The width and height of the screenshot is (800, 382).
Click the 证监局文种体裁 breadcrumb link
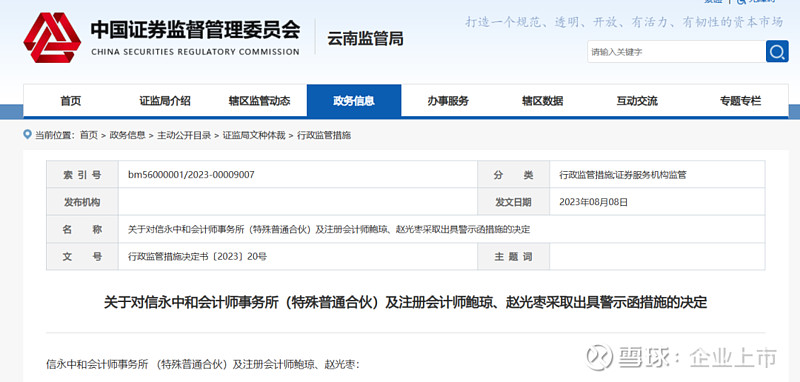pos(254,135)
